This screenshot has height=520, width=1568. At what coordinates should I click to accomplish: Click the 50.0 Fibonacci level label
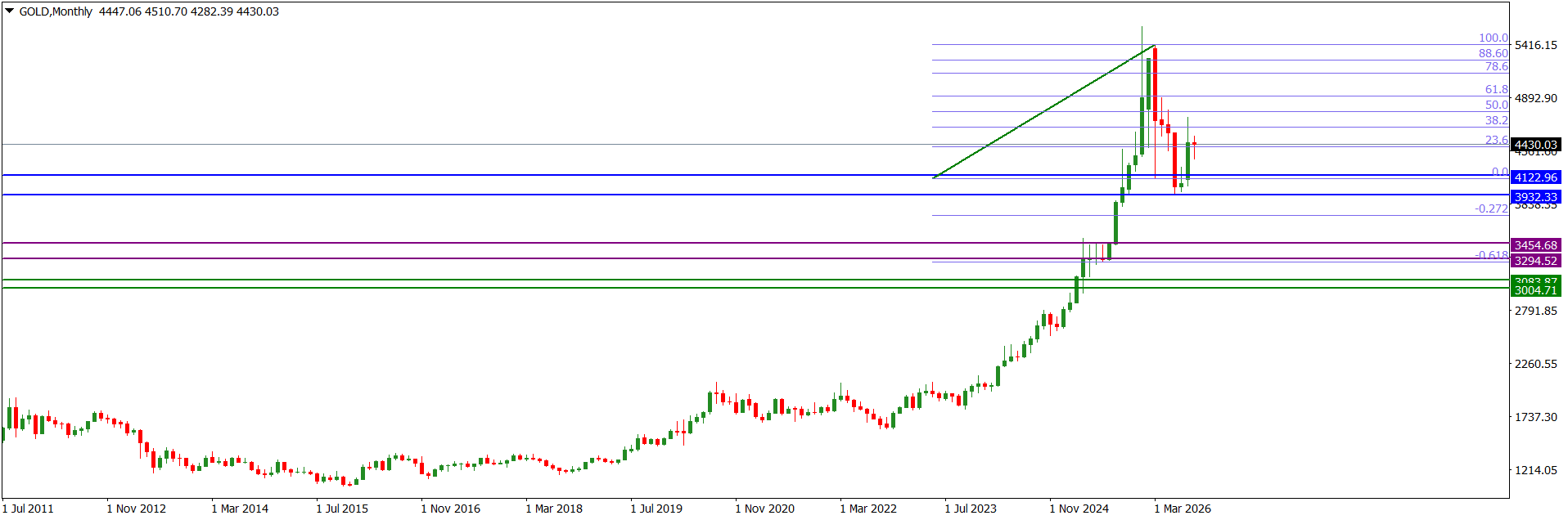[1497, 105]
